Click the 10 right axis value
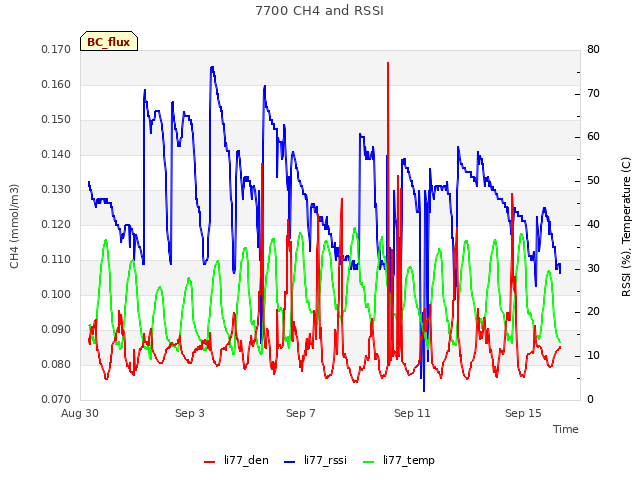Image resolution: width=640 pixels, height=480 pixels. [593, 356]
